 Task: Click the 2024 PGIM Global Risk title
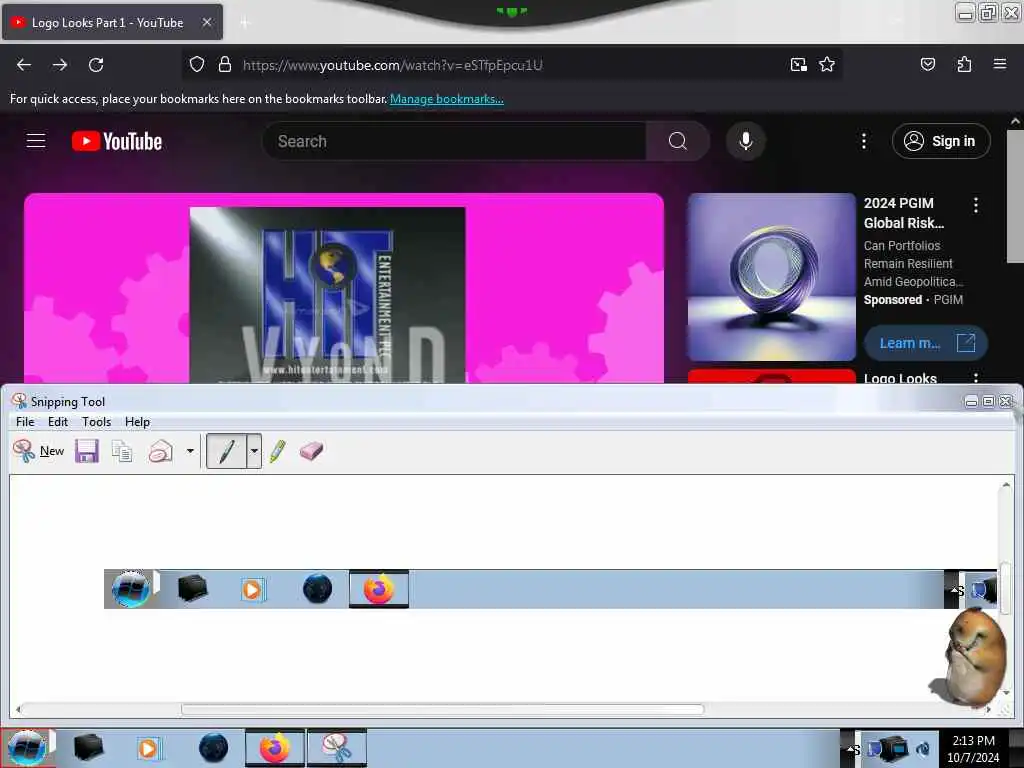tap(904, 213)
